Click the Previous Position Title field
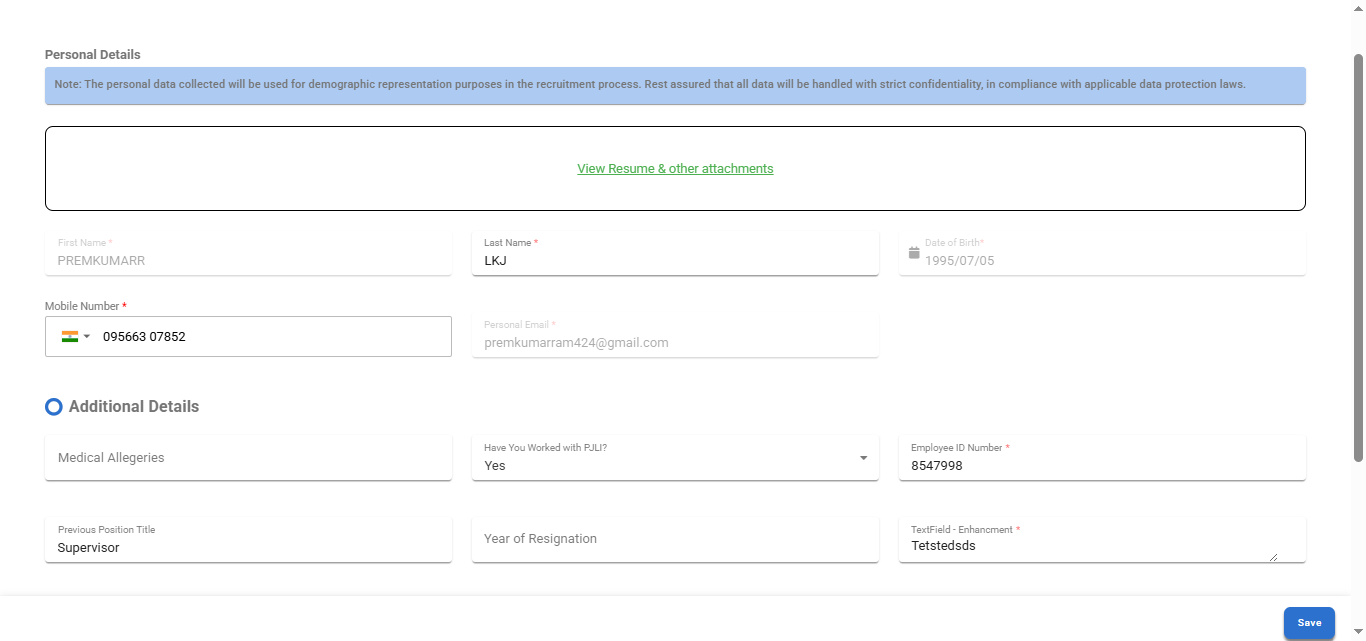 (x=248, y=547)
